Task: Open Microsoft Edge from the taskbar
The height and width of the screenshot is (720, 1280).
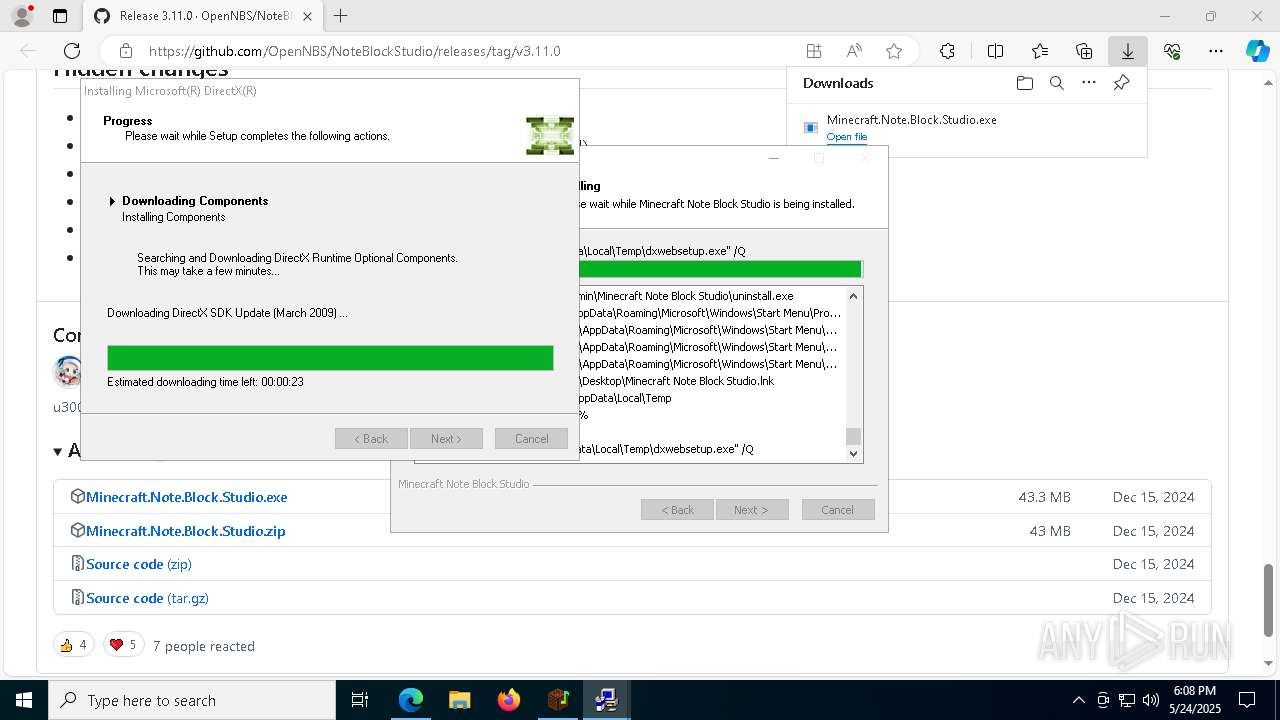Action: 411,700
